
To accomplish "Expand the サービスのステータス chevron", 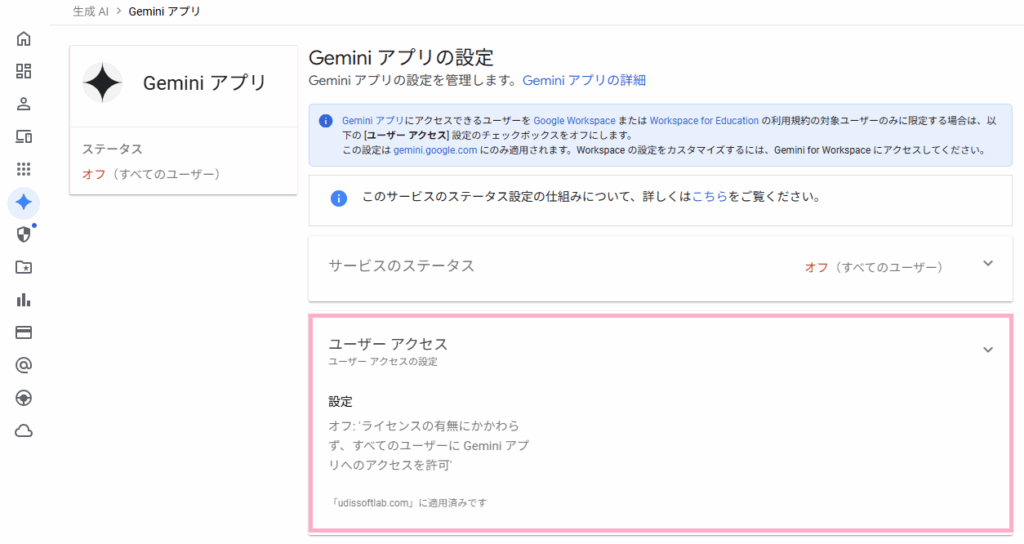I will 988,264.
